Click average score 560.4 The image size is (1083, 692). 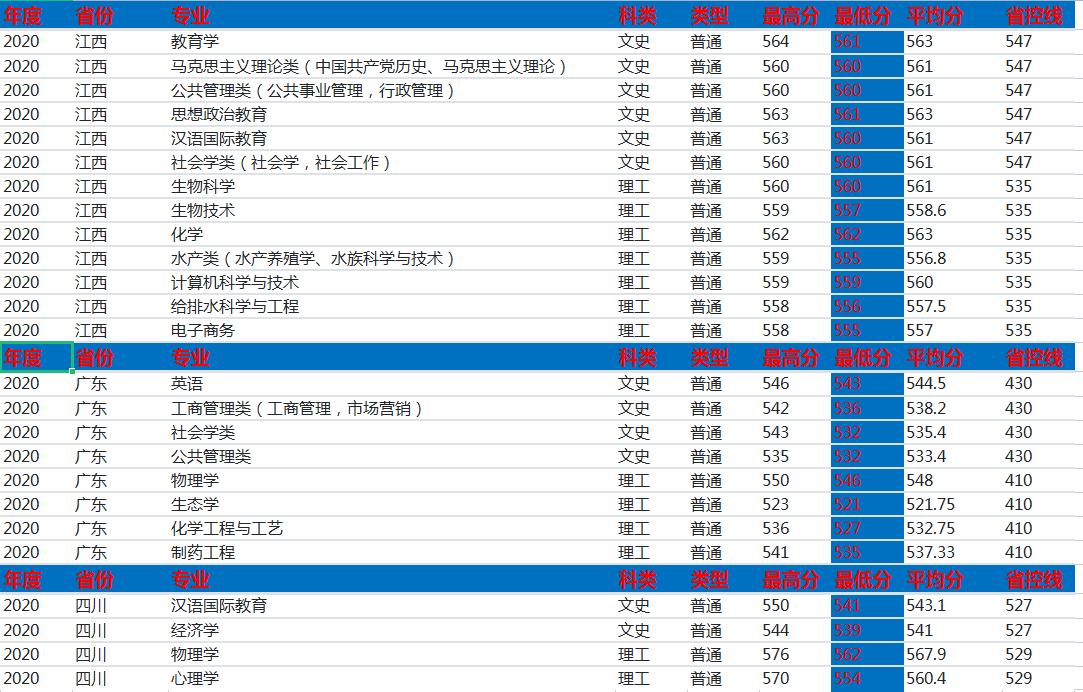(x=926, y=678)
